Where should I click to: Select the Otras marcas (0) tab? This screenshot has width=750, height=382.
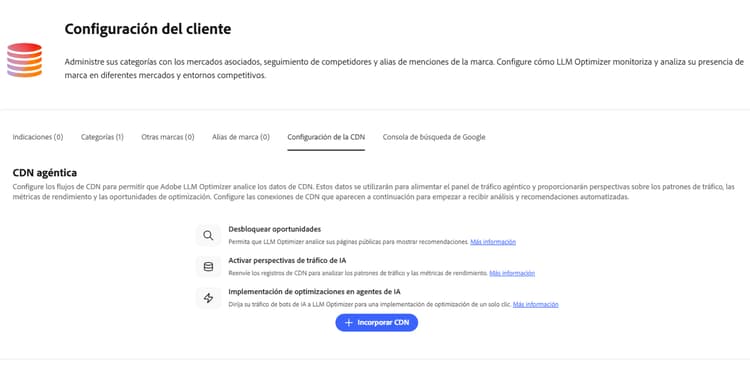click(168, 137)
